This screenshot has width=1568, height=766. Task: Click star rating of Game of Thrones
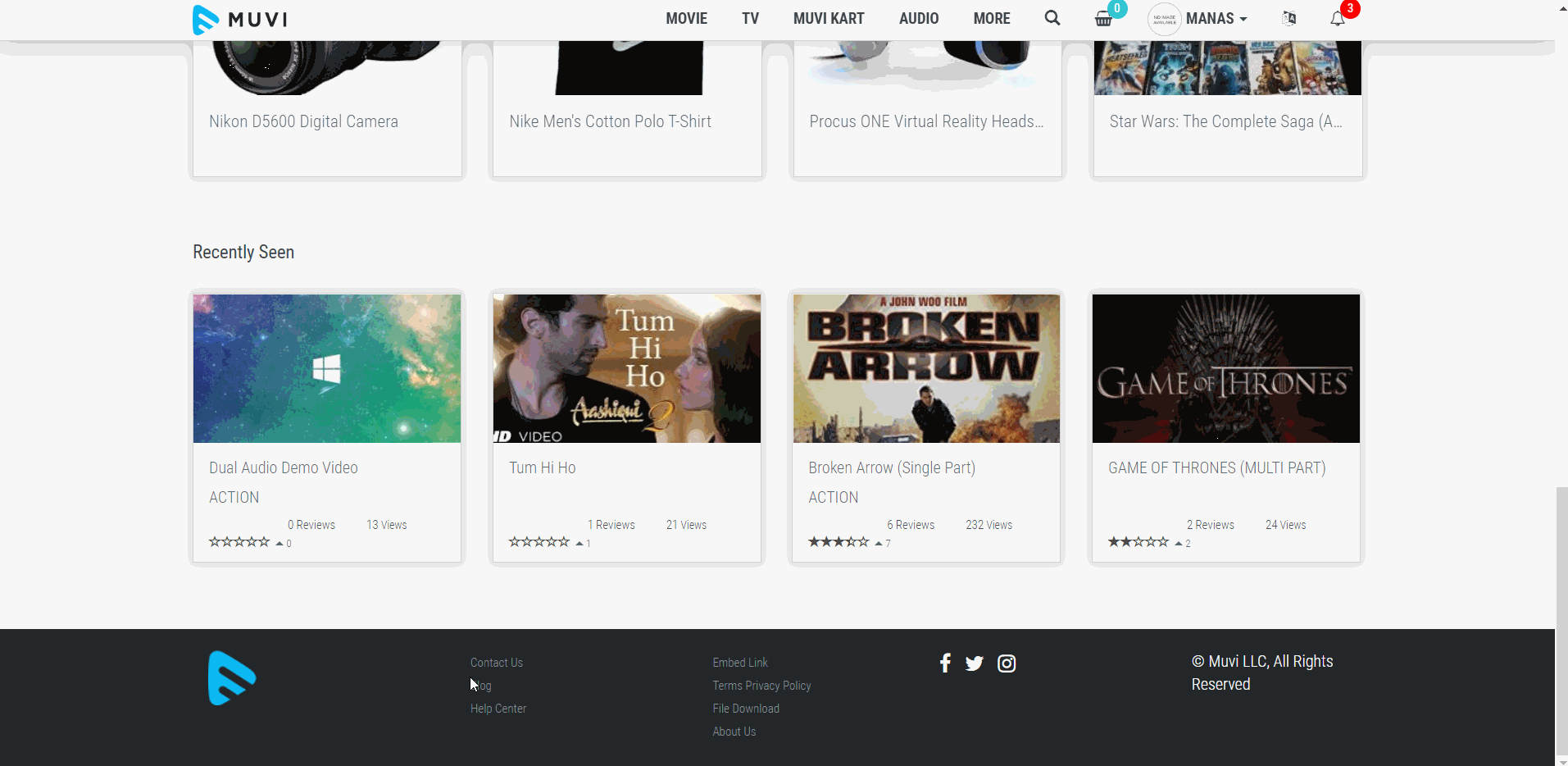[x=1139, y=542]
